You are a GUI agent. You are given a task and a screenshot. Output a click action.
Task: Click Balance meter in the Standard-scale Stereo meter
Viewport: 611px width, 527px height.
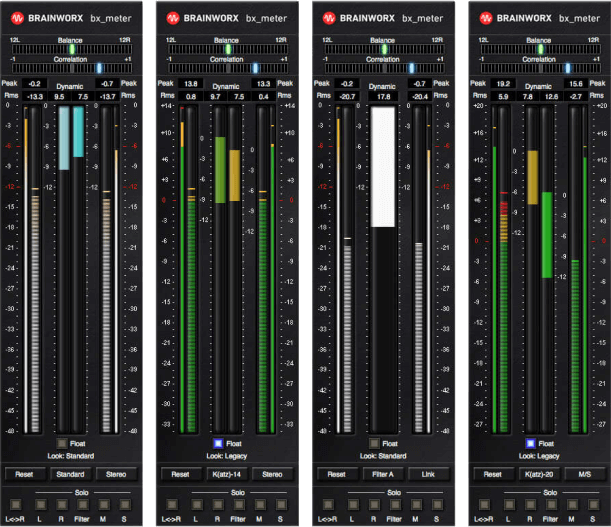pos(72,49)
